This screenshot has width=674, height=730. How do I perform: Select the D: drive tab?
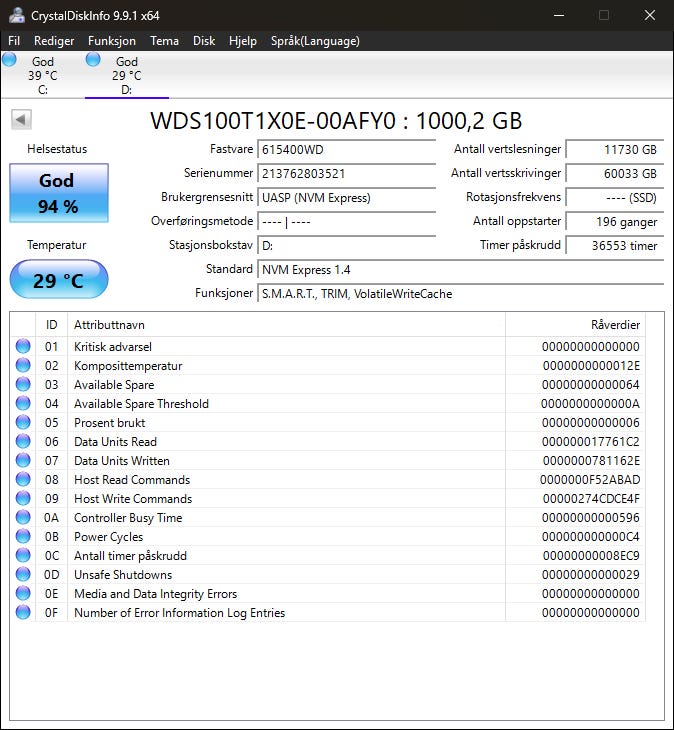pyautogui.click(x=127, y=75)
